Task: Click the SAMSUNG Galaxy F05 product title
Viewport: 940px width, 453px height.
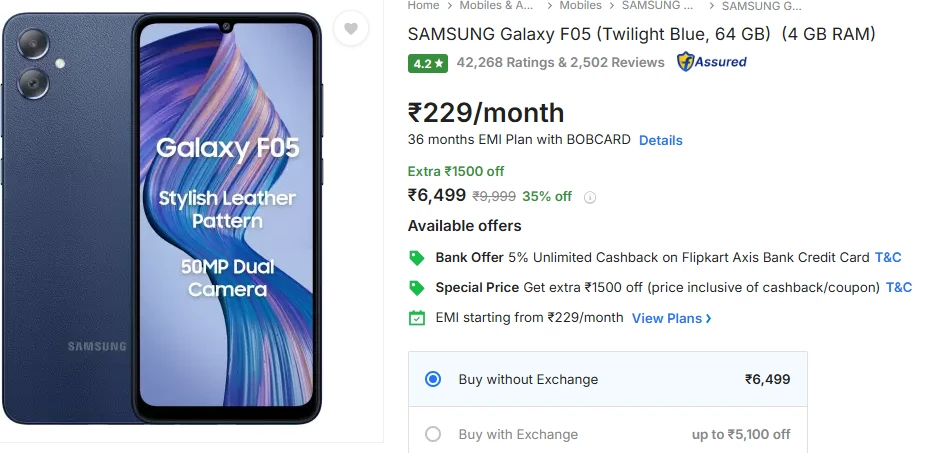Action: click(641, 34)
